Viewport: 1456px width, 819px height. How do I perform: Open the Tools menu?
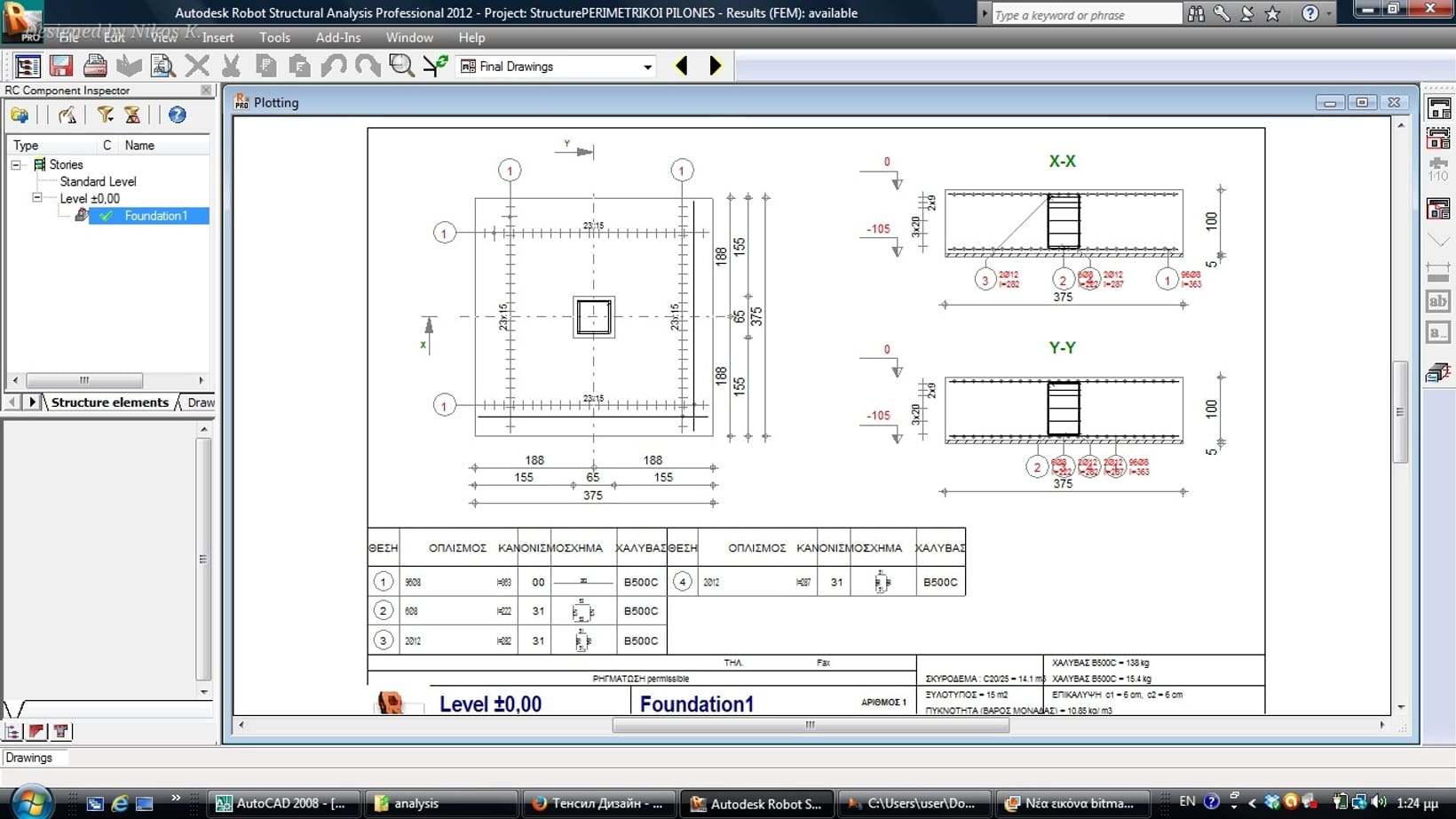click(274, 37)
